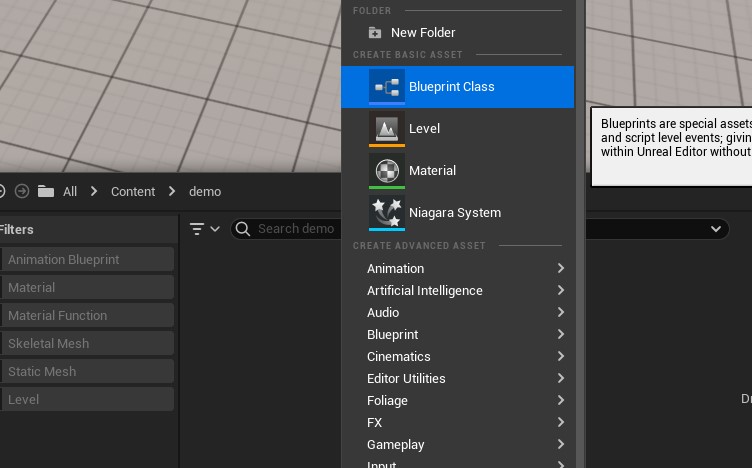Viewport: 752px width, 468px height.
Task: Open the Input menu entry
Action: (x=458, y=463)
